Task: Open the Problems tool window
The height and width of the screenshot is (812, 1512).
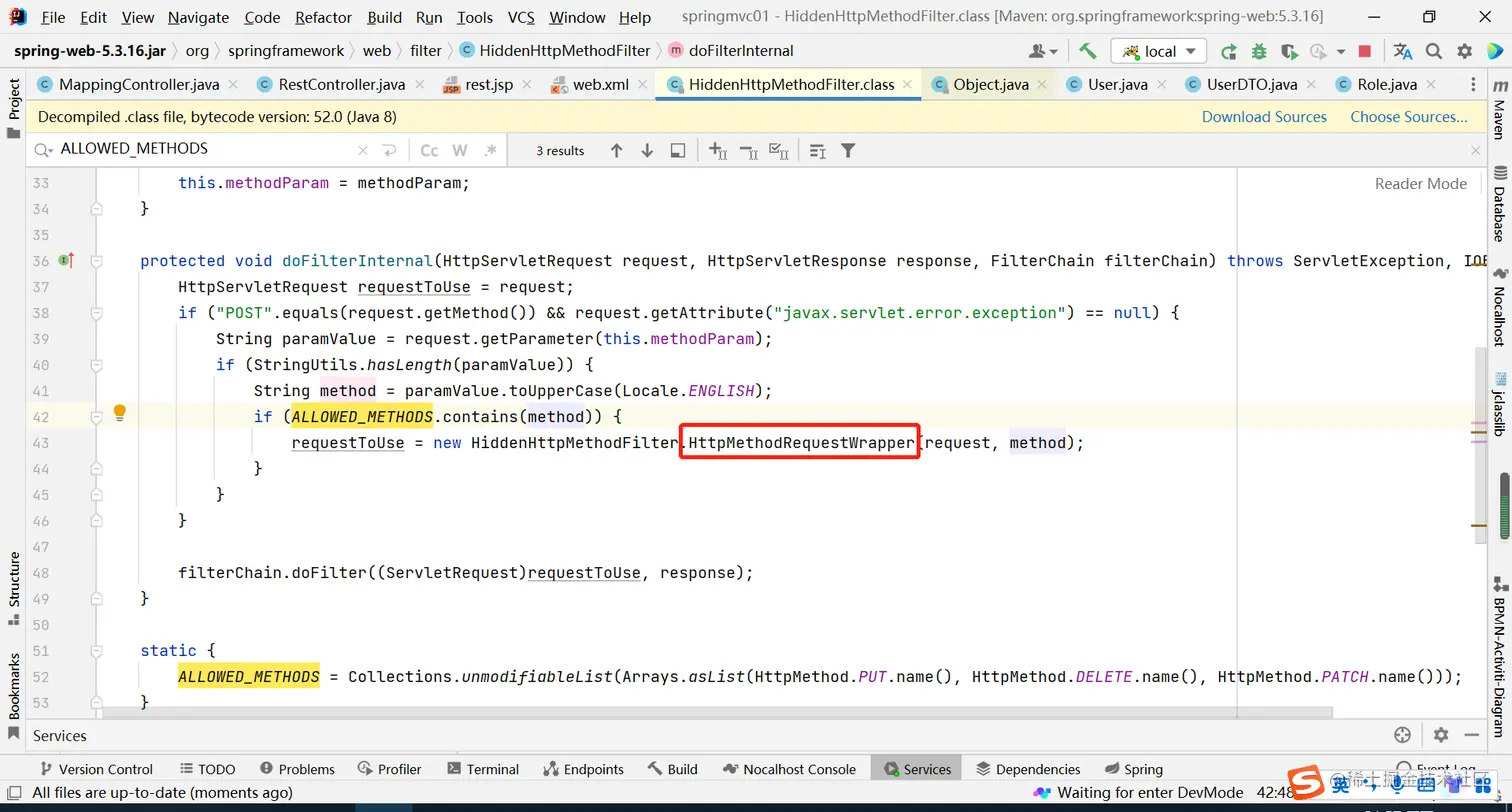Action: 297,769
